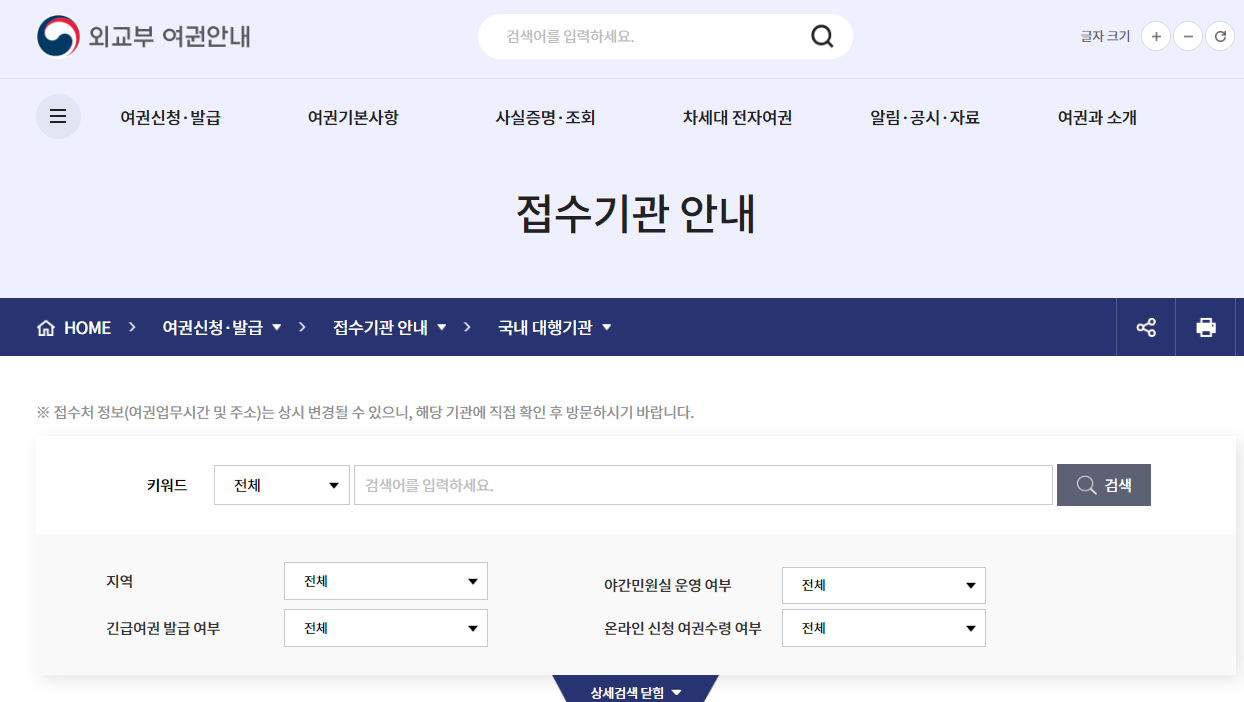Open the hamburger navigation menu
1244x702 pixels.
(58, 116)
